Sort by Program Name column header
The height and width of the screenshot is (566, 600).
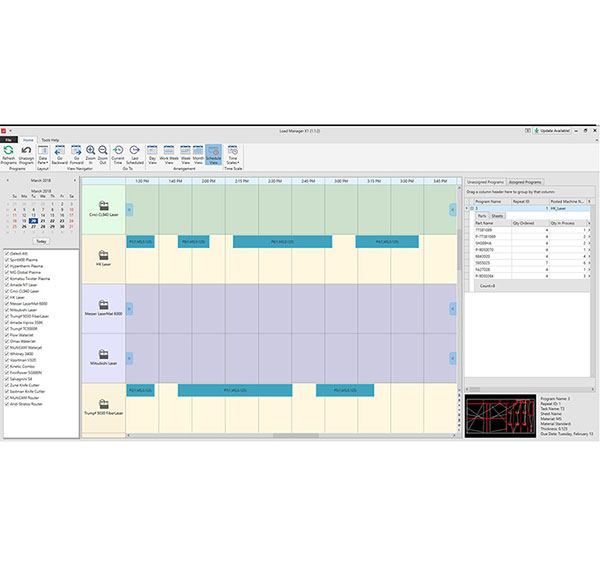(x=492, y=201)
